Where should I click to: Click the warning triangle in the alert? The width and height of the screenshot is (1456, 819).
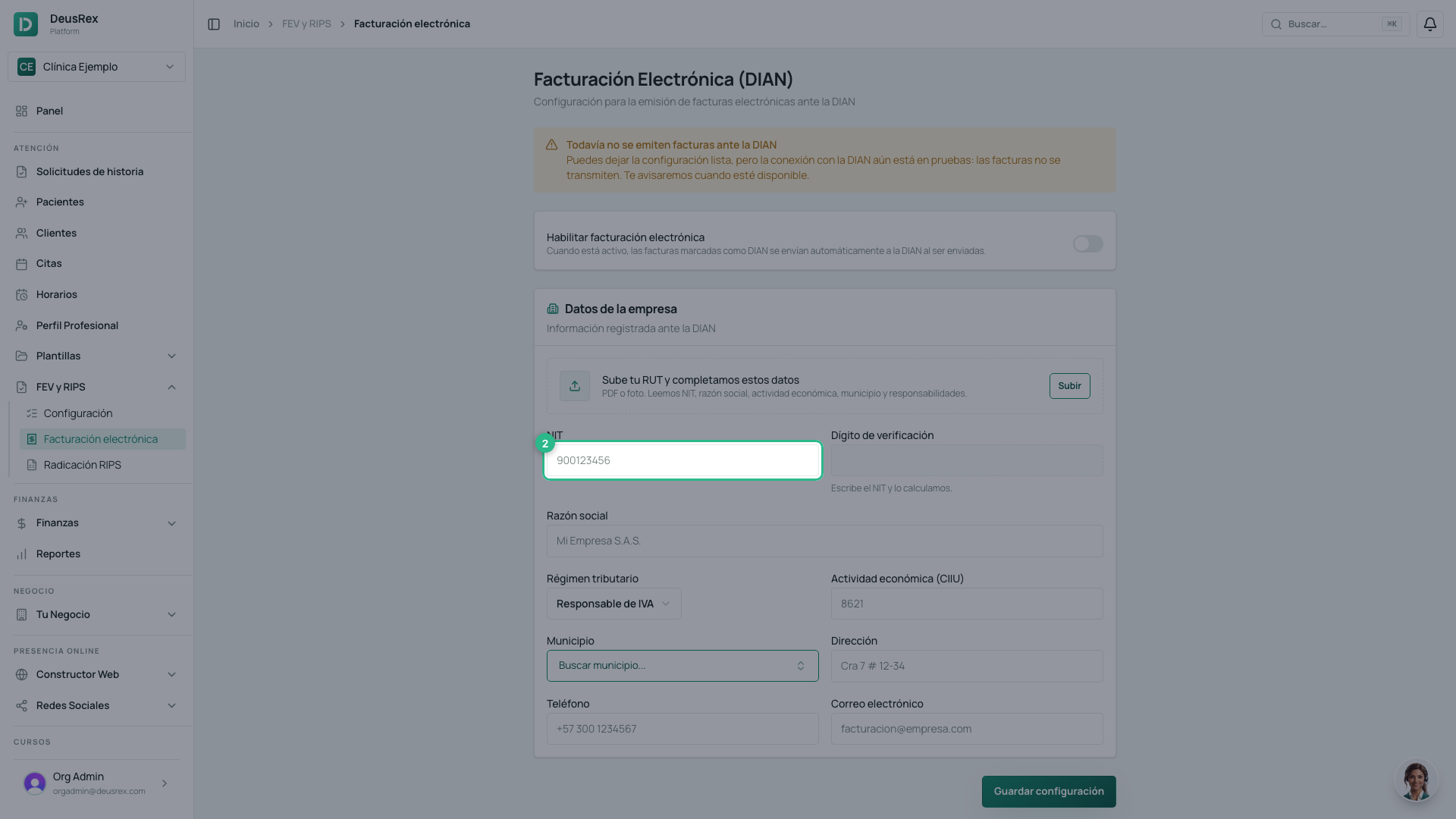tap(551, 145)
